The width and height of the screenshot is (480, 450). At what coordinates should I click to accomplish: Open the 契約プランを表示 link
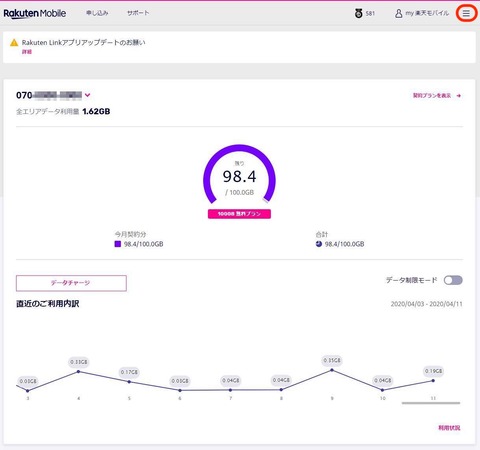click(432, 96)
